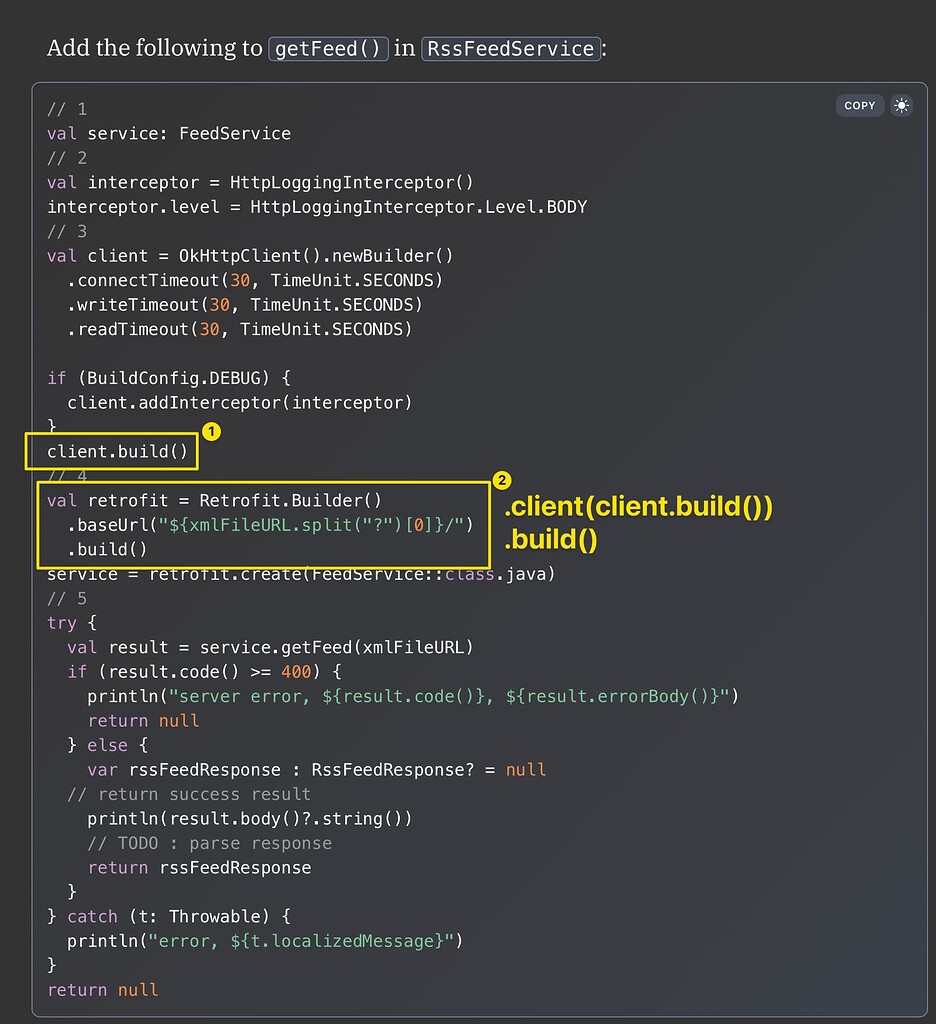Click the '// return success result' comment
The image size is (936, 1024).
[x=189, y=795]
